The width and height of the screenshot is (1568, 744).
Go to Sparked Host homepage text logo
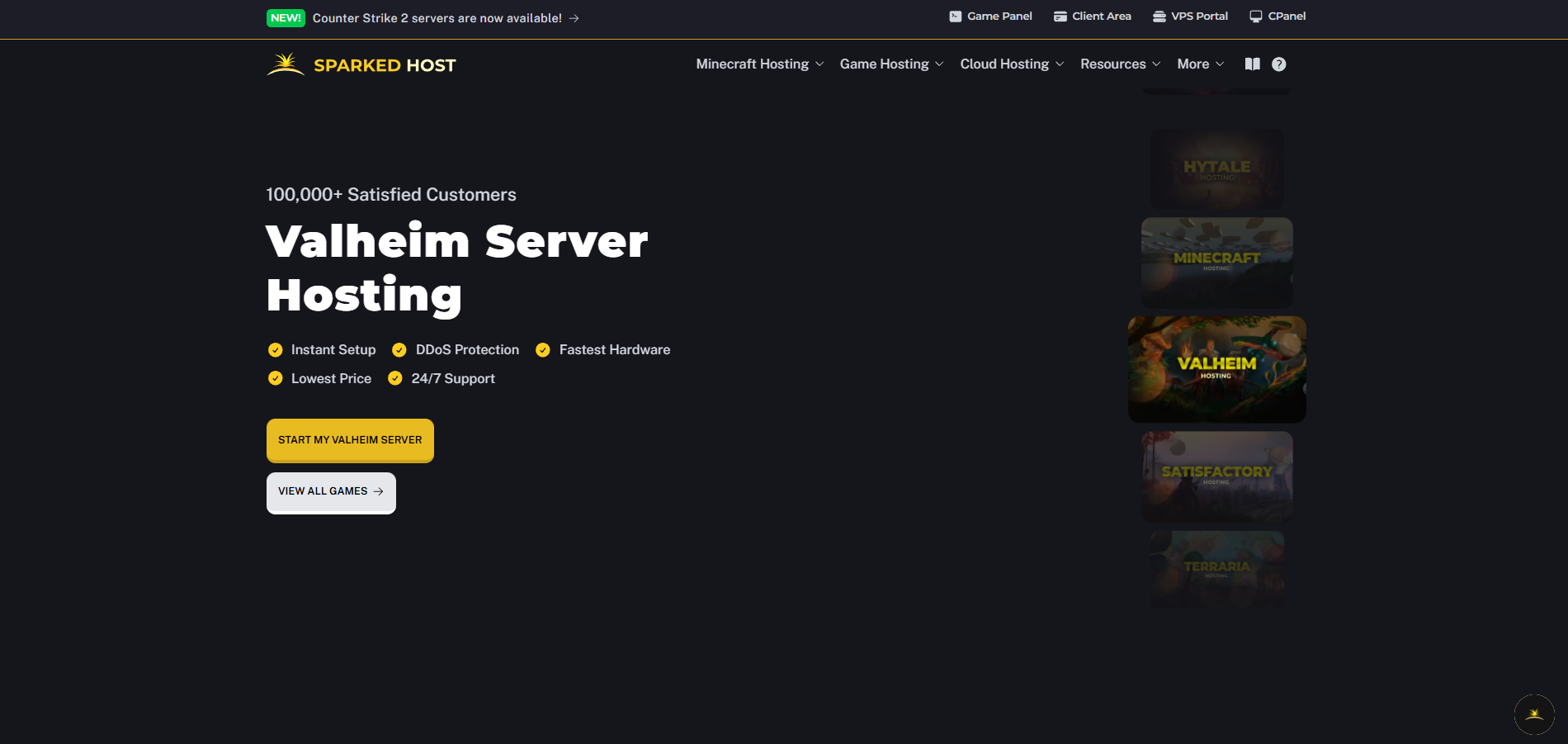coord(385,65)
